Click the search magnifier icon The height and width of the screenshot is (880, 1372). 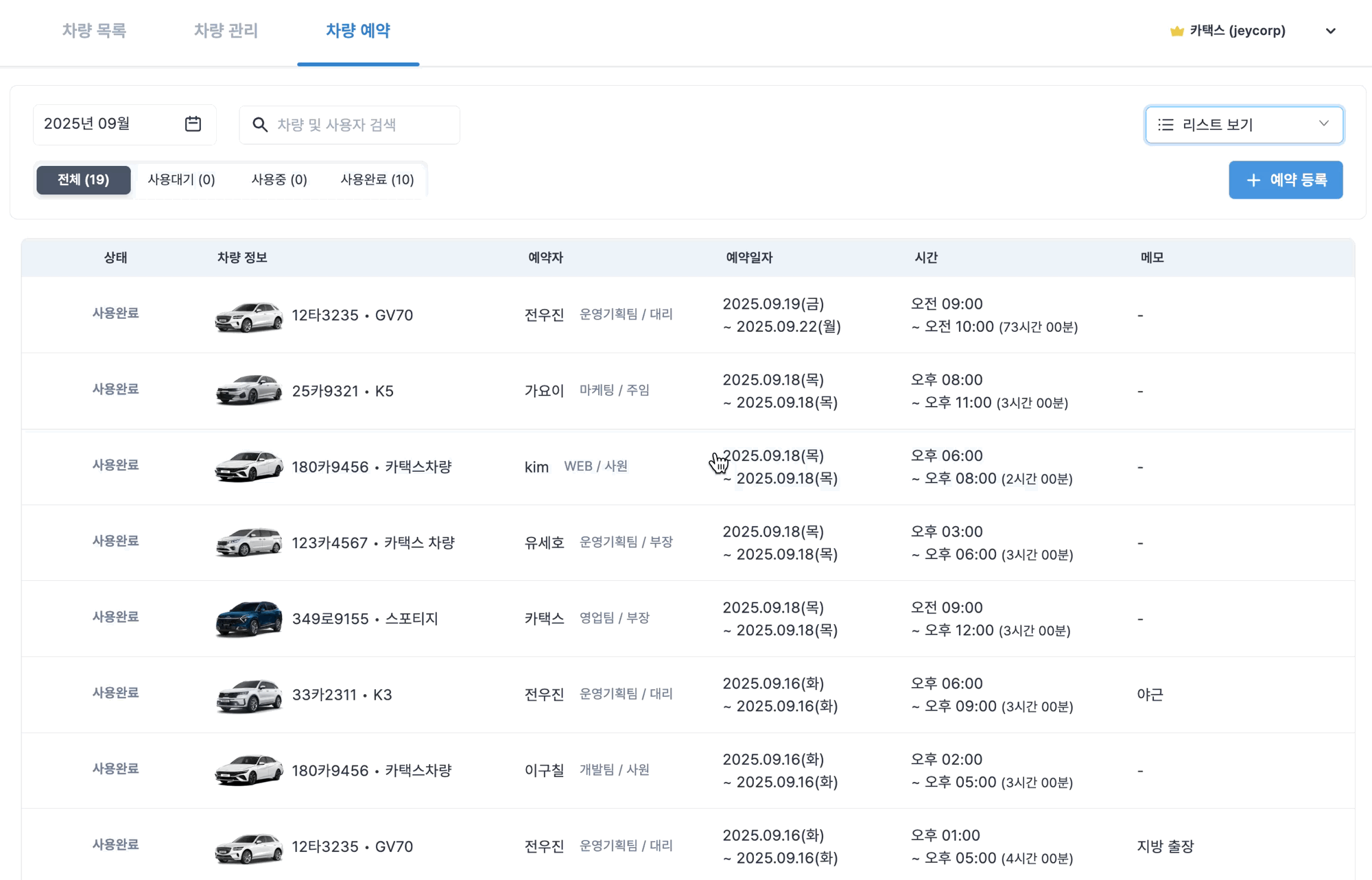coord(260,125)
